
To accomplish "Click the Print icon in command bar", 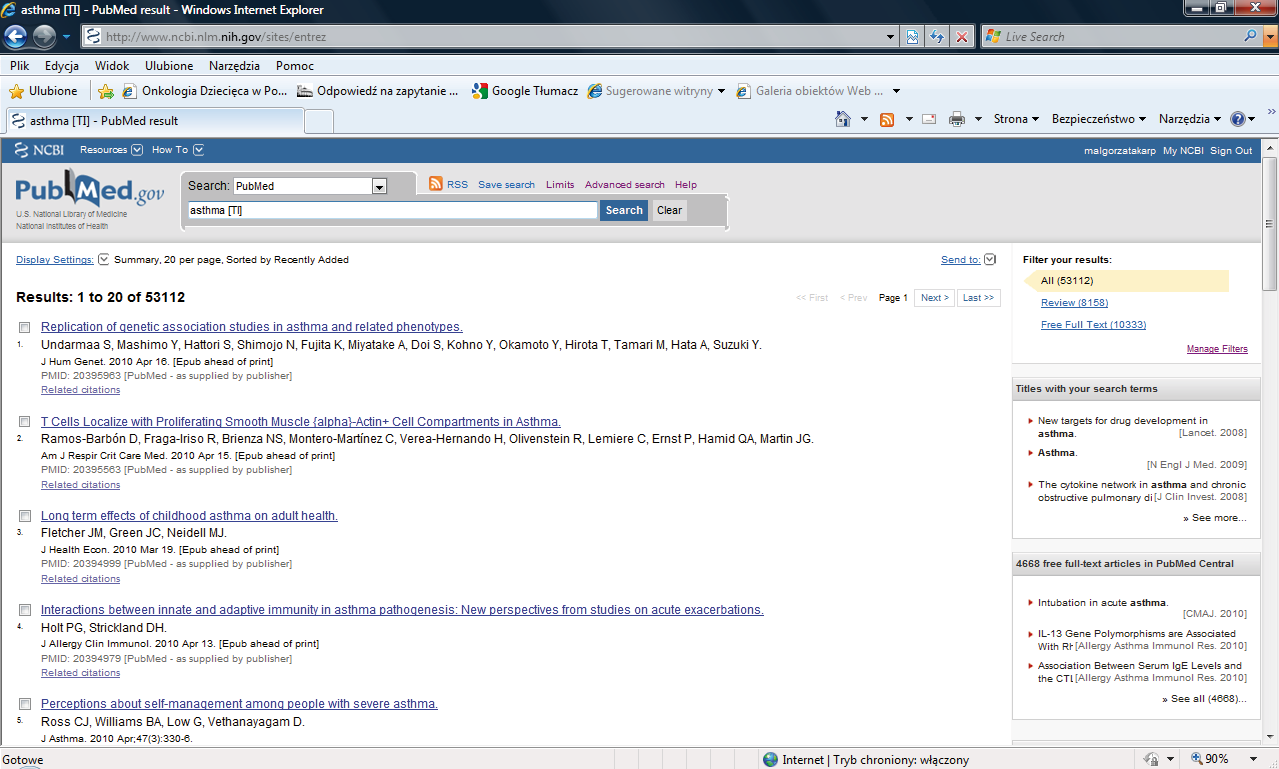I will (957, 119).
